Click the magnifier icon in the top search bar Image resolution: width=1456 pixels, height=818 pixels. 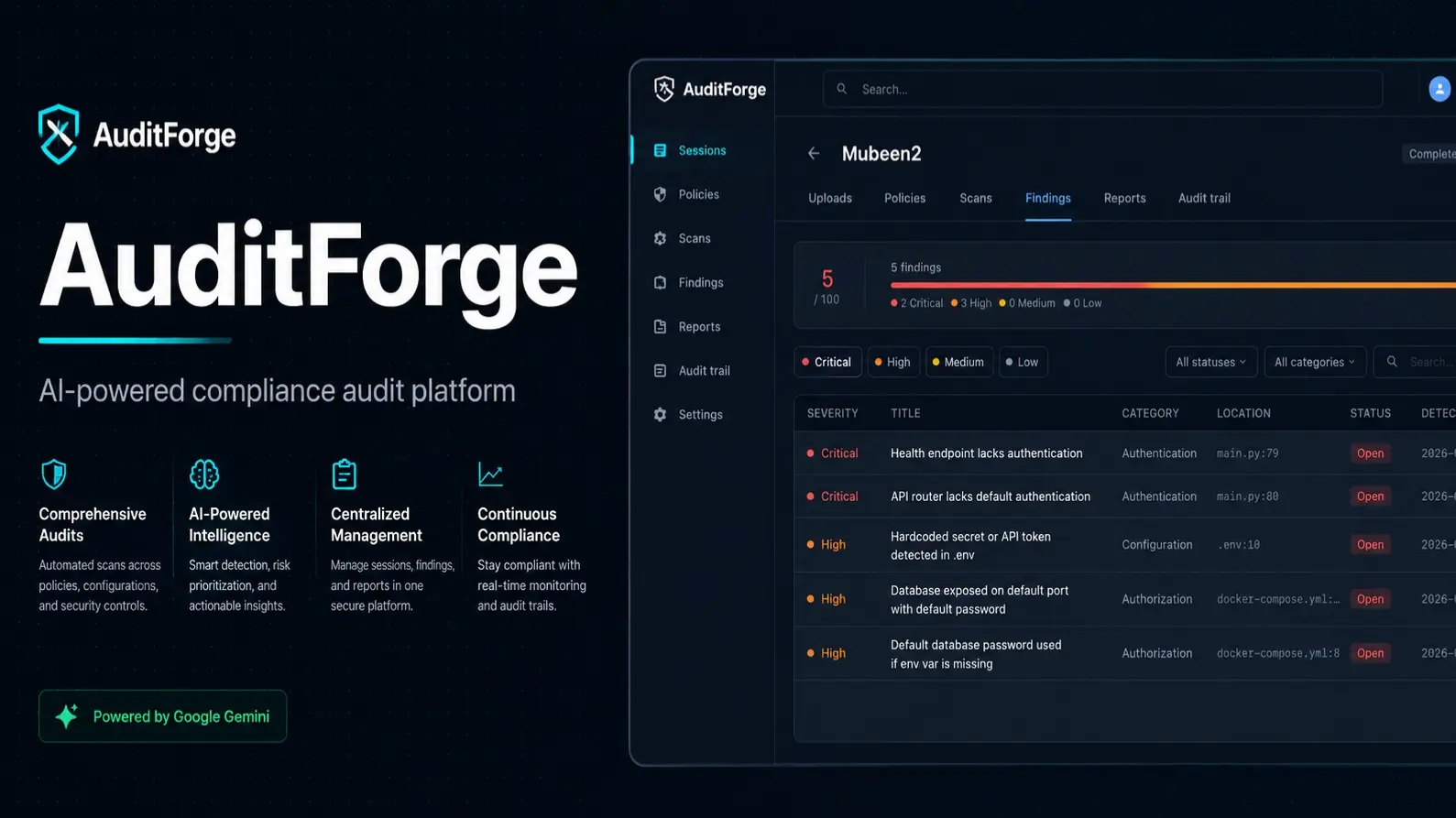click(x=842, y=89)
